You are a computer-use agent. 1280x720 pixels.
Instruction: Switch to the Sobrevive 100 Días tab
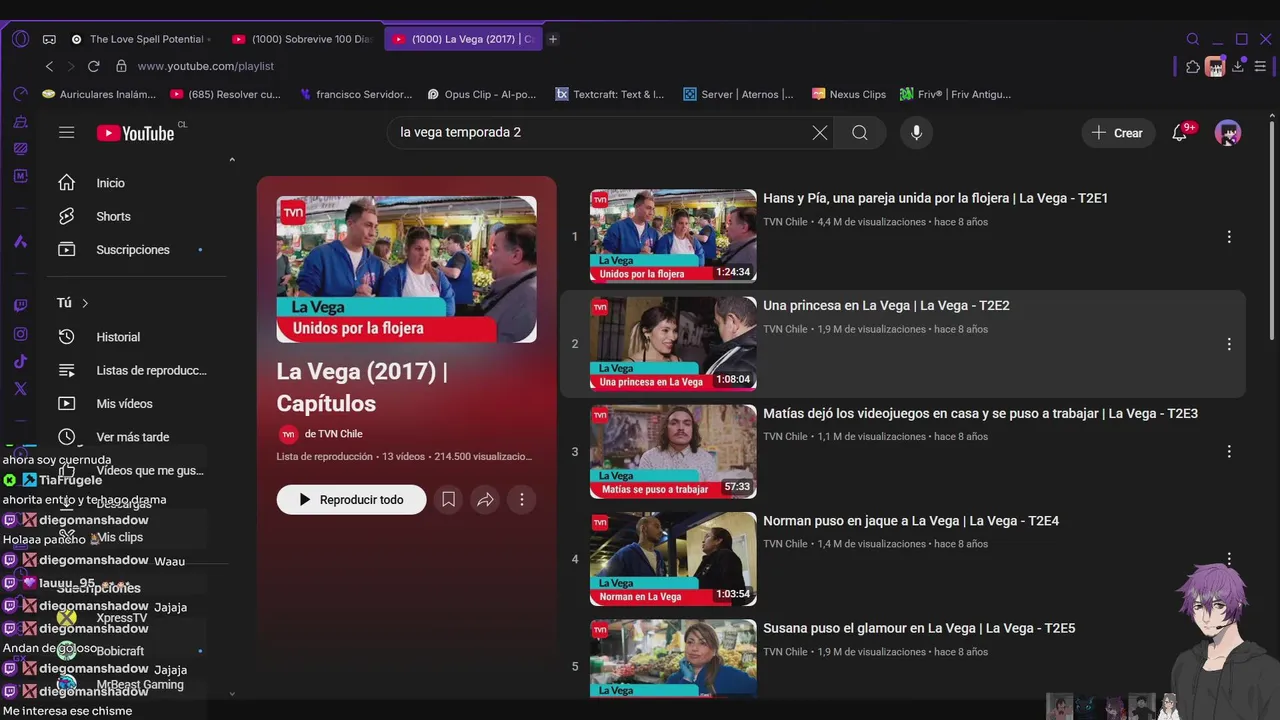(x=302, y=39)
